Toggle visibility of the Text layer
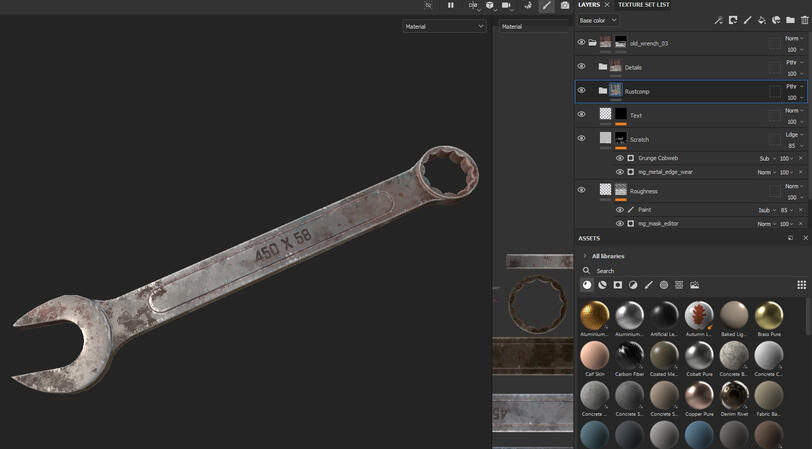This screenshot has width=812, height=449. click(581, 115)
